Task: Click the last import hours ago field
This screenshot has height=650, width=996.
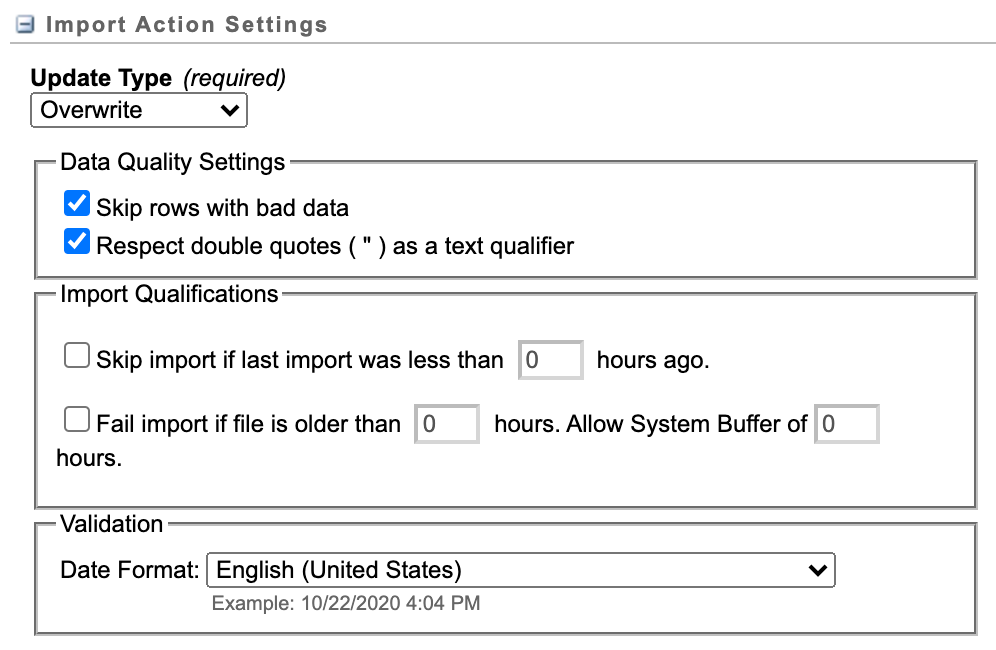Action: pos(551,360)
